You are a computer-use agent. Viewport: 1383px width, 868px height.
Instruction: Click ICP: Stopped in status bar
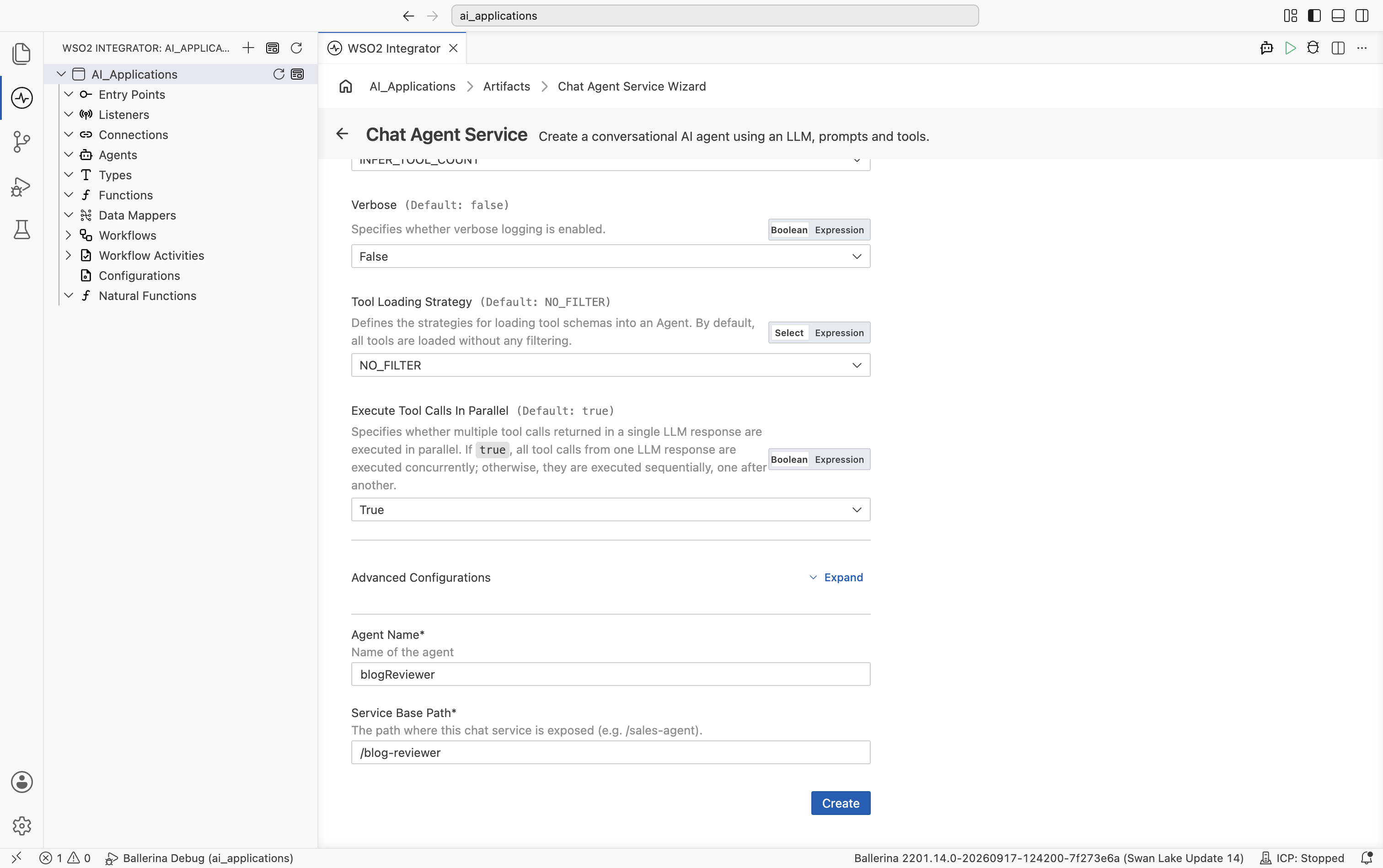(x=1302, y=858)
